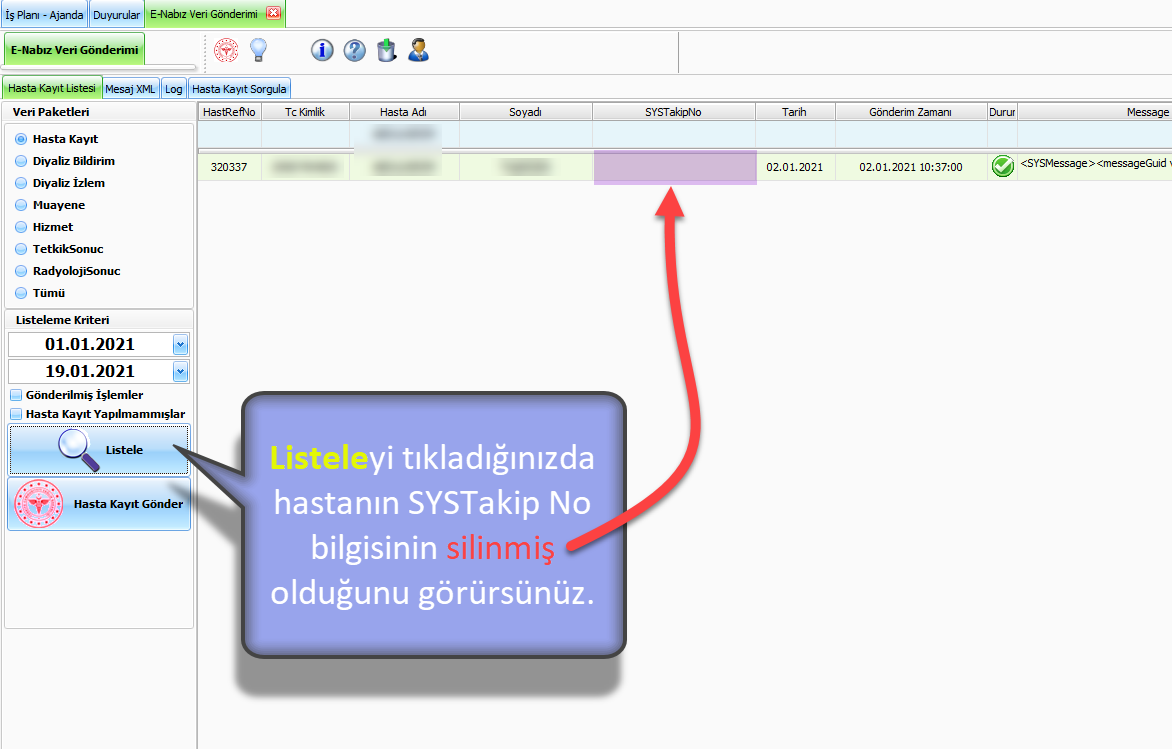Screen dimensions: 1172x749
Task: Sort by the Soyadı column header
Action: [x=525, y=112]
